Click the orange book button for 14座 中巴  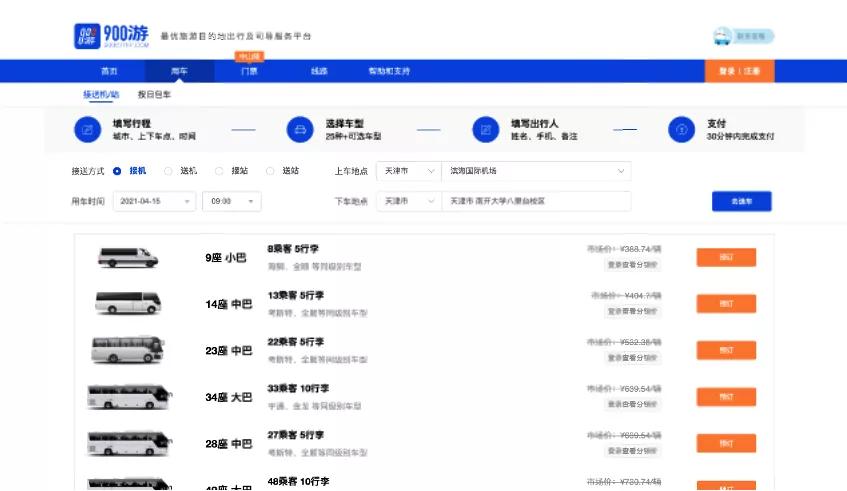pyautogui.click(x=726, y=304)
